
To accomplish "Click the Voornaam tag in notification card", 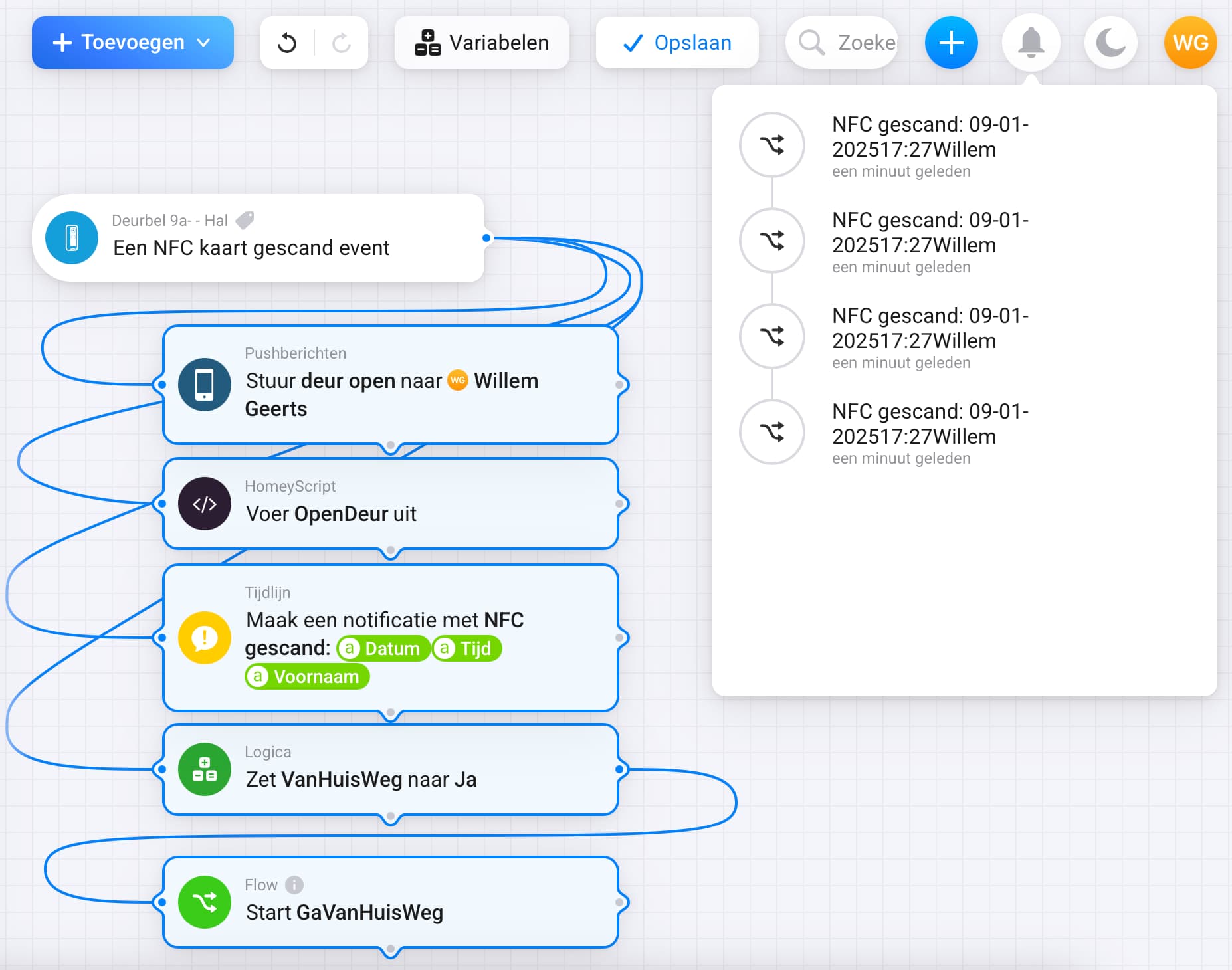I will point(307,676).
